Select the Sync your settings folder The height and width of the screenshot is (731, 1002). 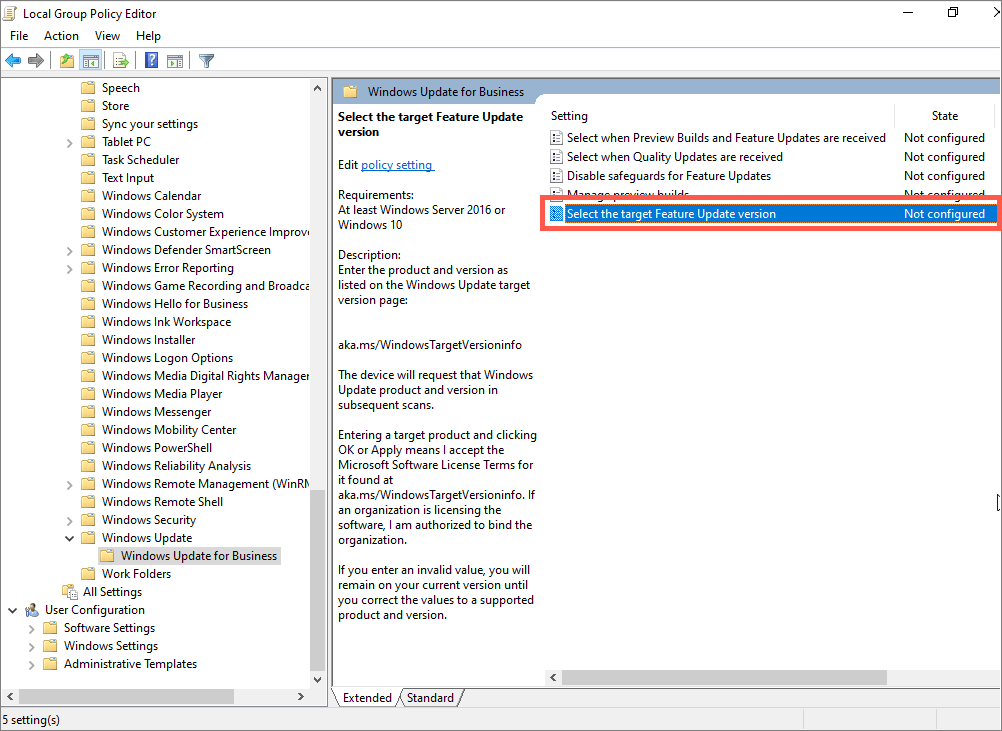pyautogui.click(x=150, y=124)
